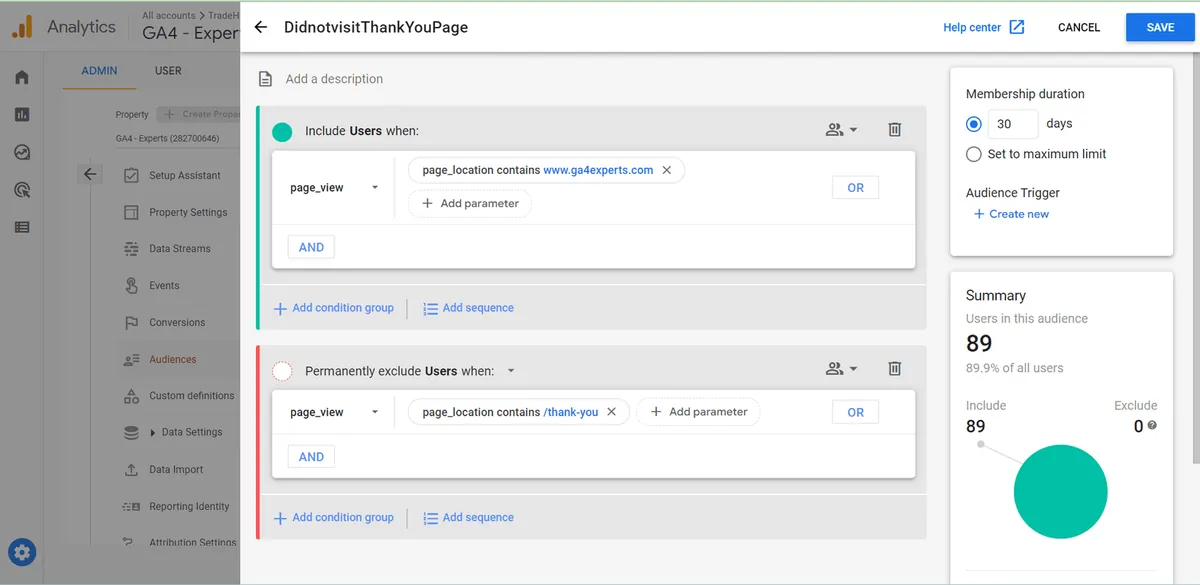Viewport: 1200px width, 585px height.
Task: Click Add parameter next to /thank-you filter
Action: pyautogui.click(x=698, y=412)
